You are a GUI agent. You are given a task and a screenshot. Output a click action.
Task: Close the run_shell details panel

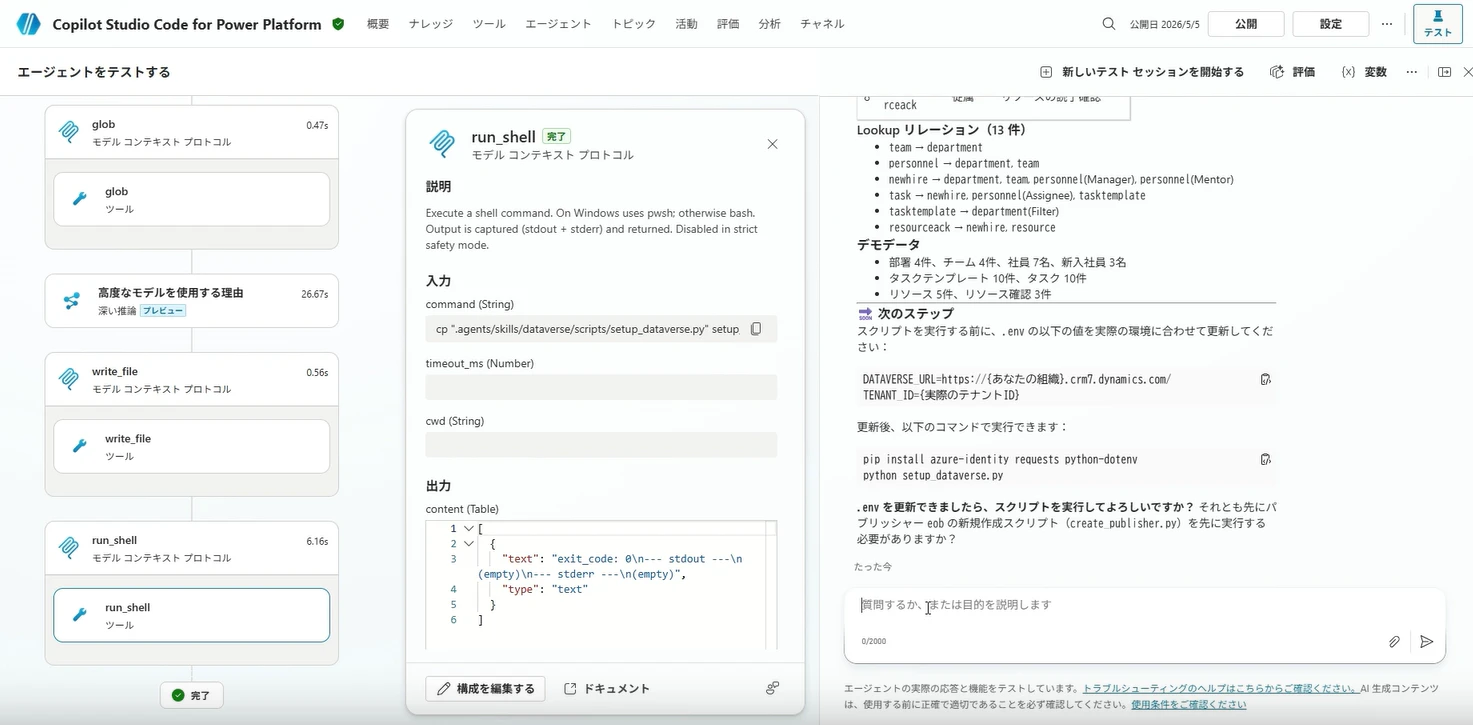point(772,144)
